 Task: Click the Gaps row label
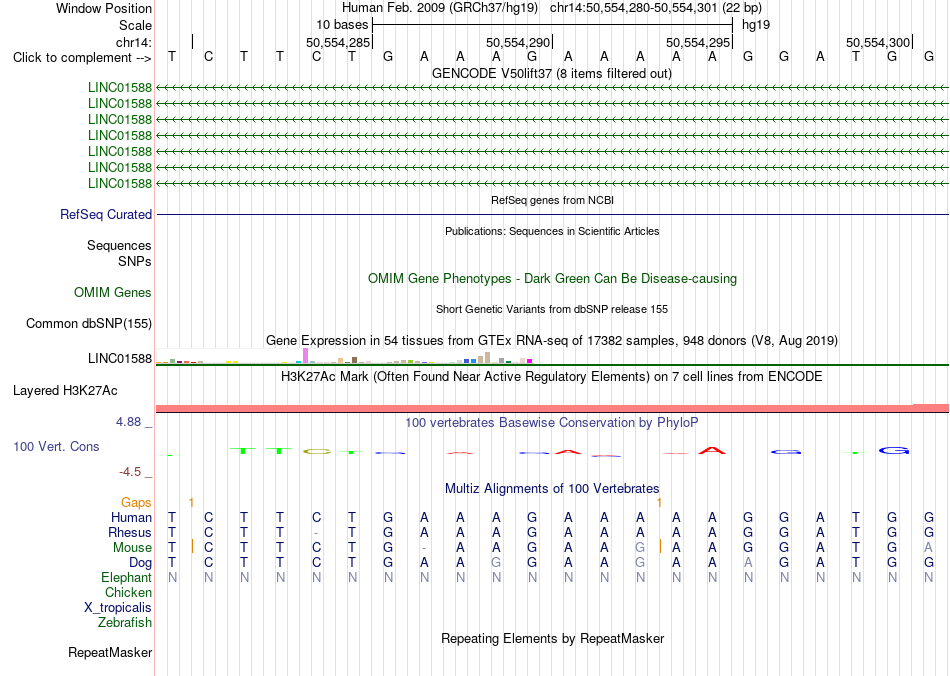[x=136, y=502]
